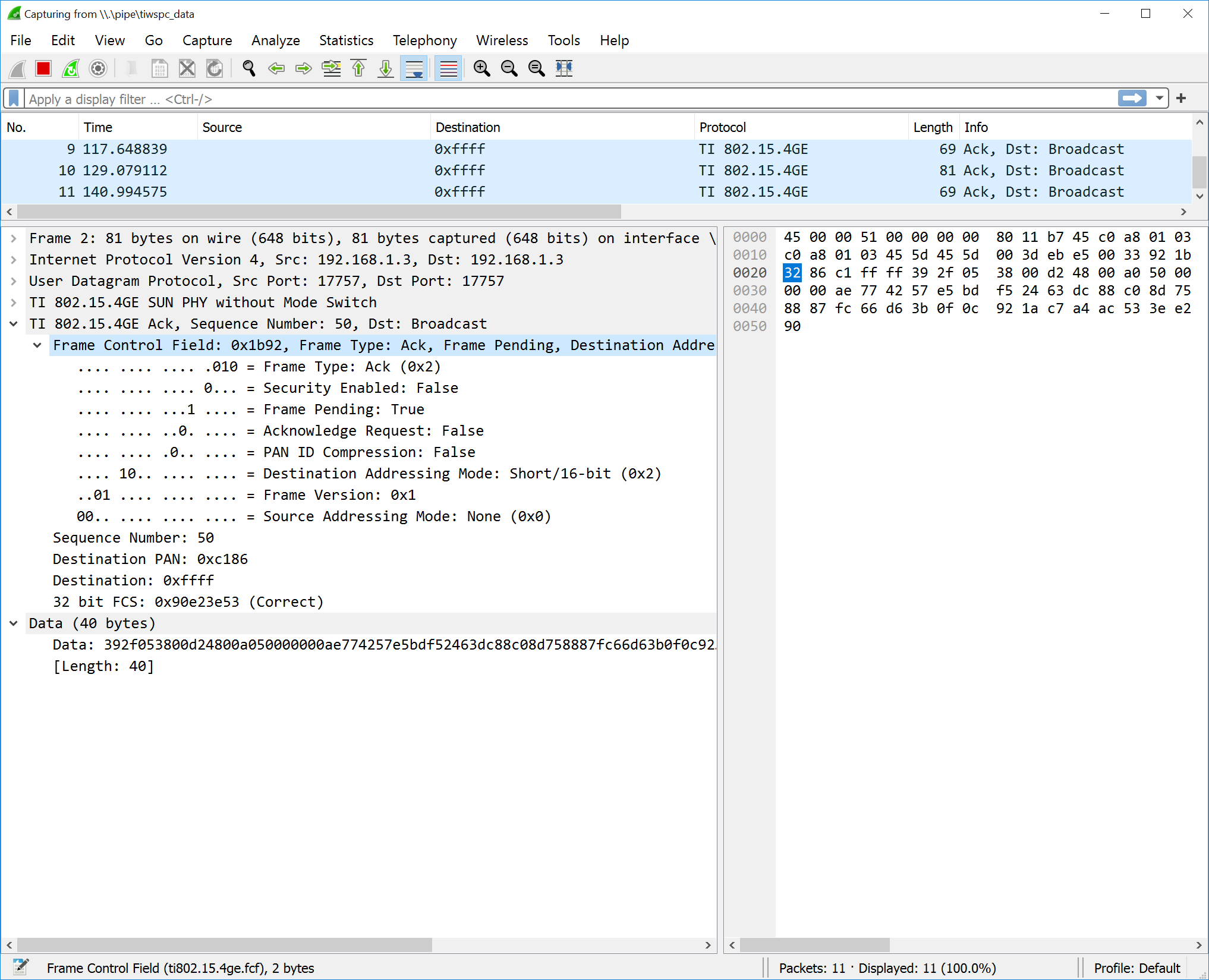Open the Statistics menu
The image size is (1209, 980).
click(x=347, y=40)
